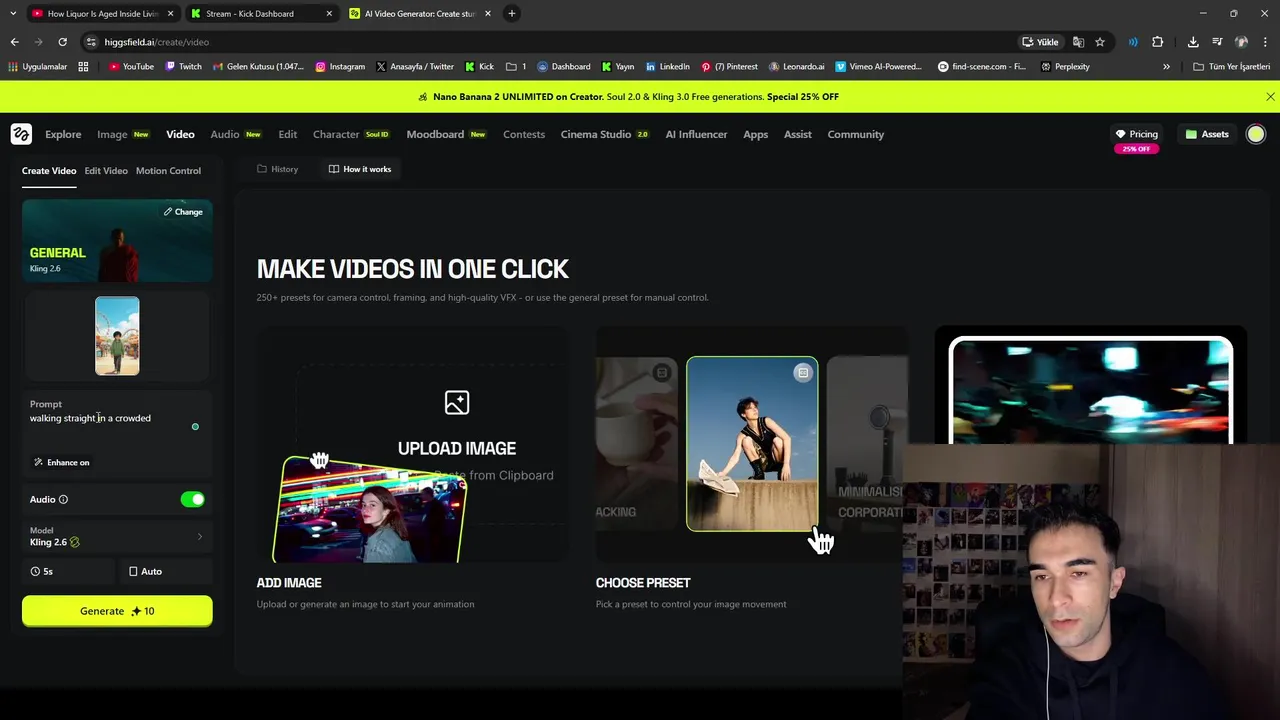1280x720 pixels.
Task: Open Cinema Studio 2.0
Action: pyautogui.click(x=605, y=134)
